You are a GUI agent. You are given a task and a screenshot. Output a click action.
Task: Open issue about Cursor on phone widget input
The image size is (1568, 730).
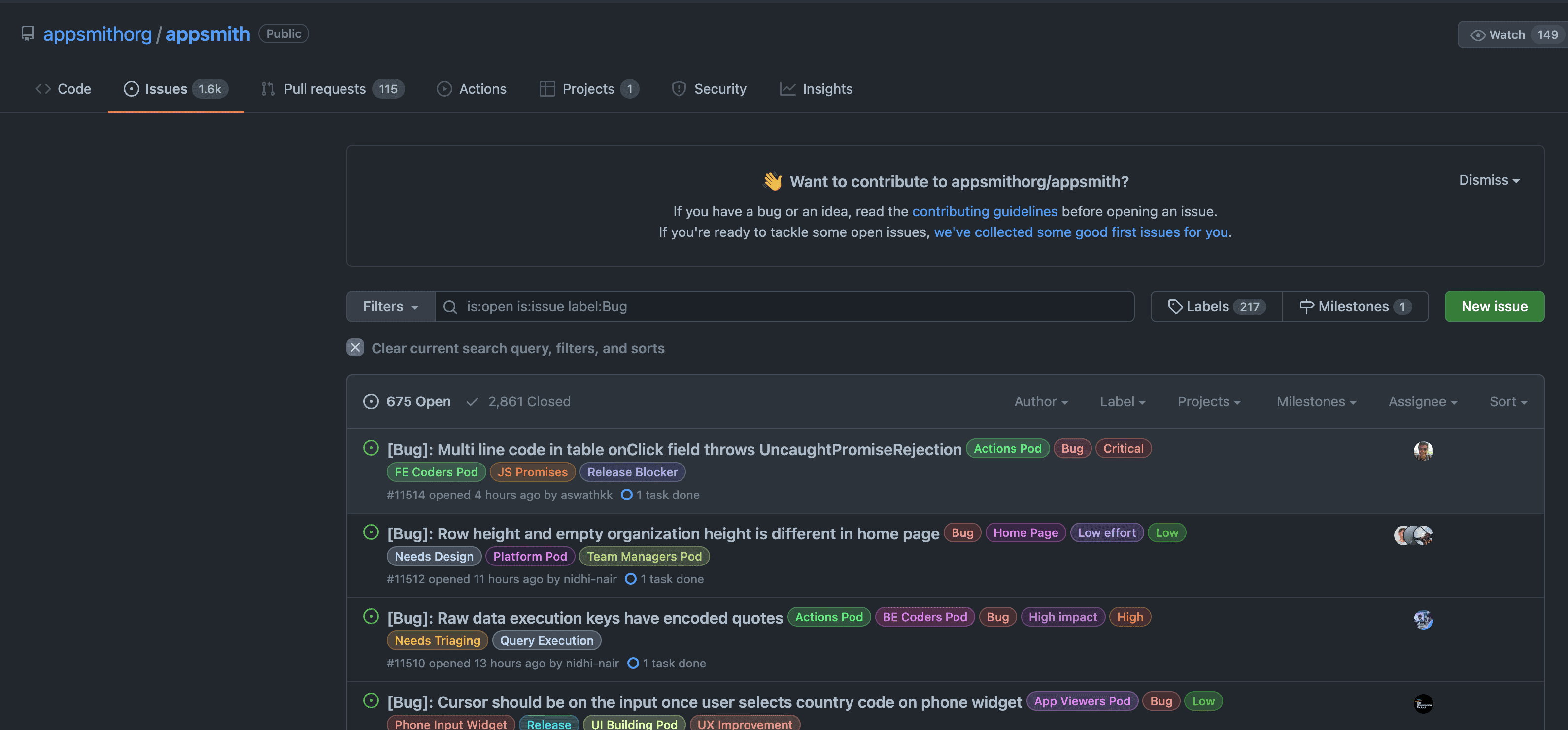704,702
